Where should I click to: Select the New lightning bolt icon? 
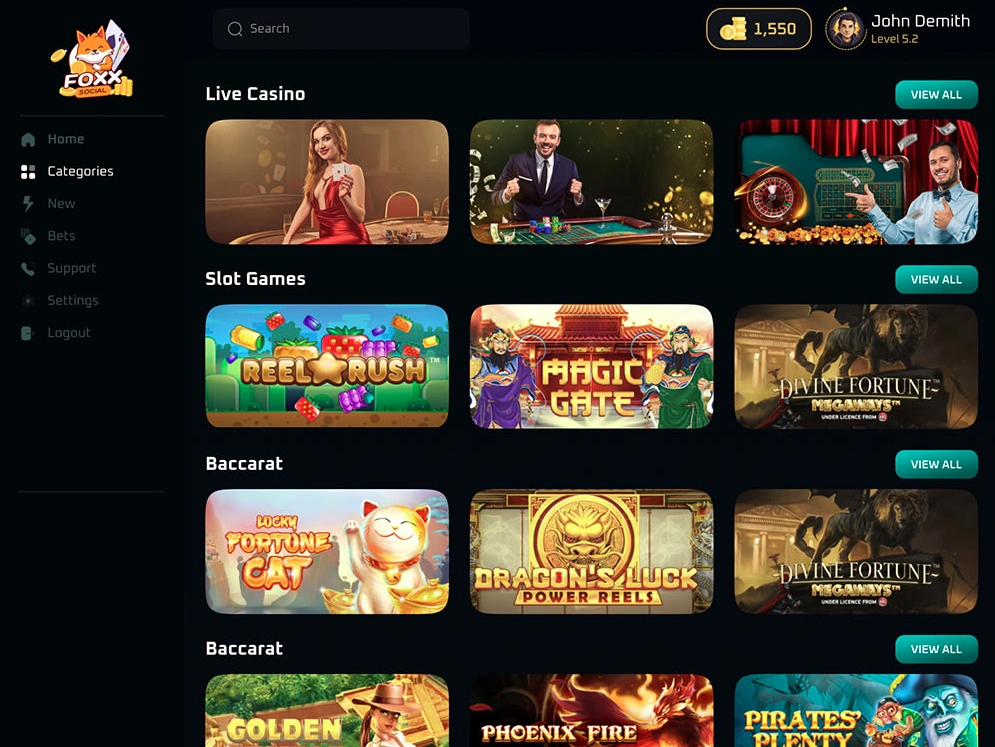point(28,204)
